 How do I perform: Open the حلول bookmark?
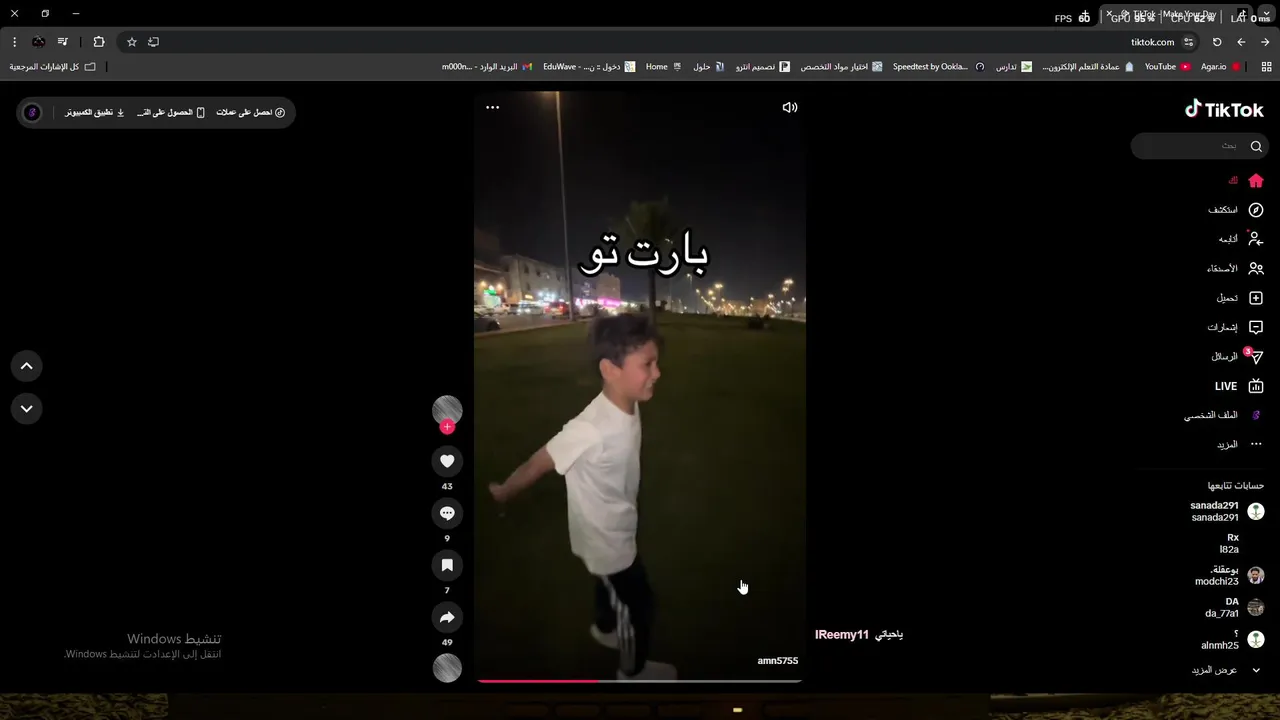(708, 67)
